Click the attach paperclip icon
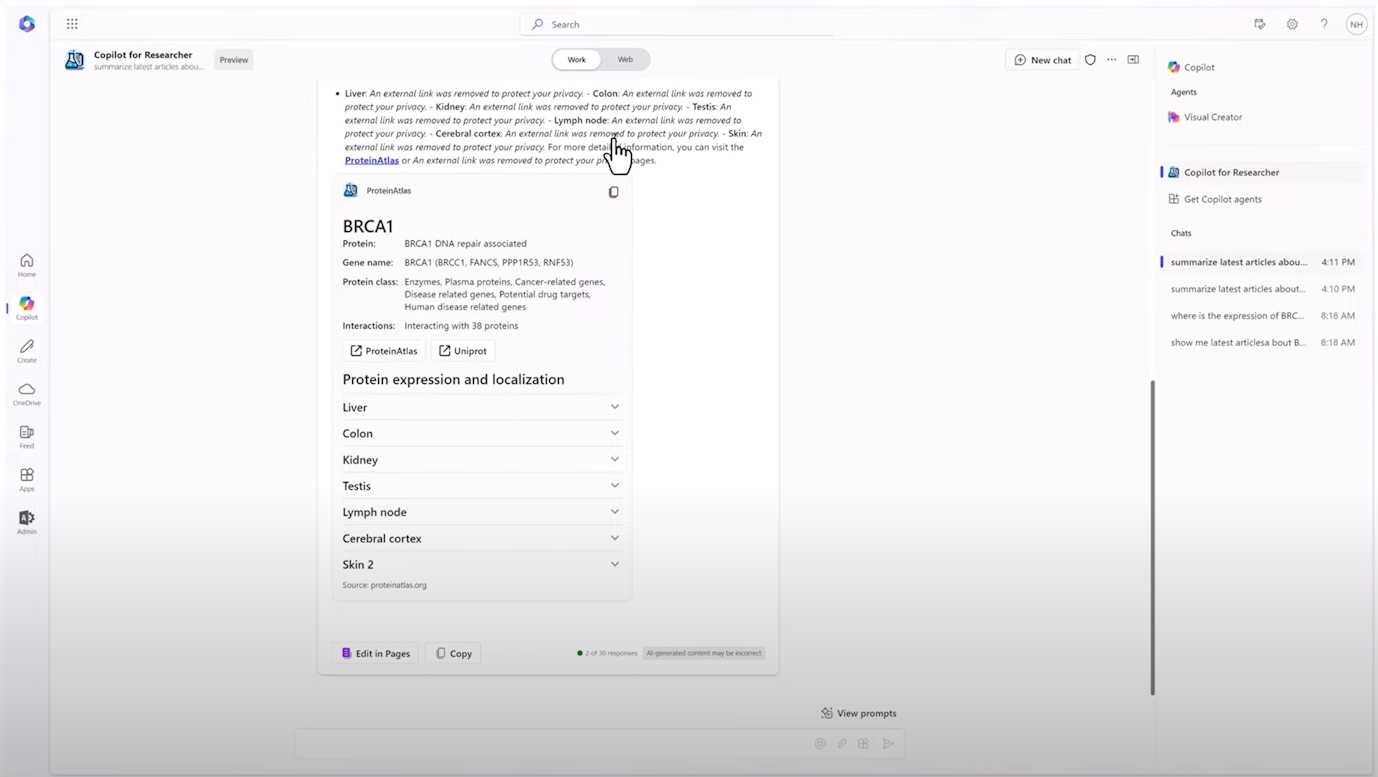Image resolution: width=1378 pixels, height=777 pixels. pyautogui.click(x=842, y=744)
